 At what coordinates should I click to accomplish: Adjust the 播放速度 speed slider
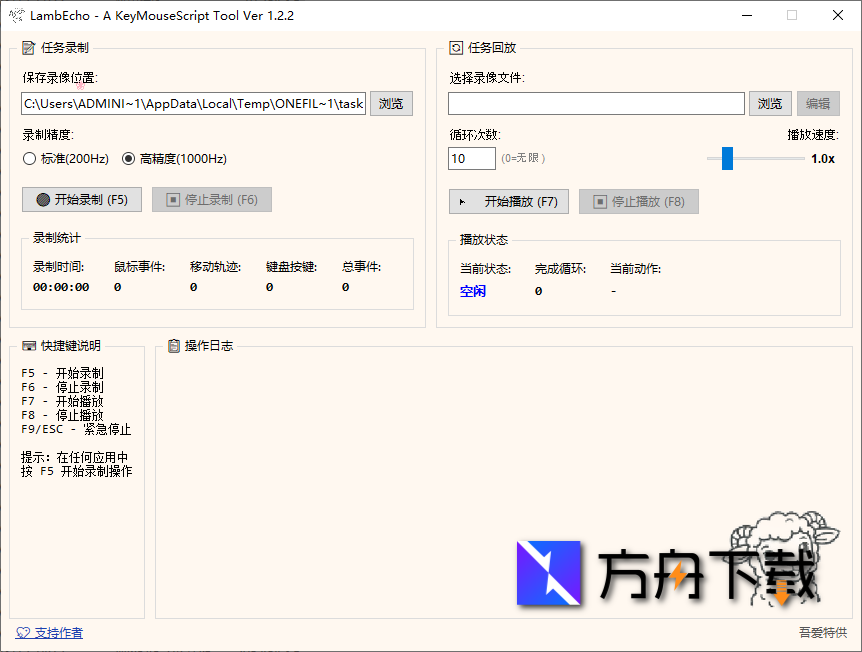click(x=727, y=158)
